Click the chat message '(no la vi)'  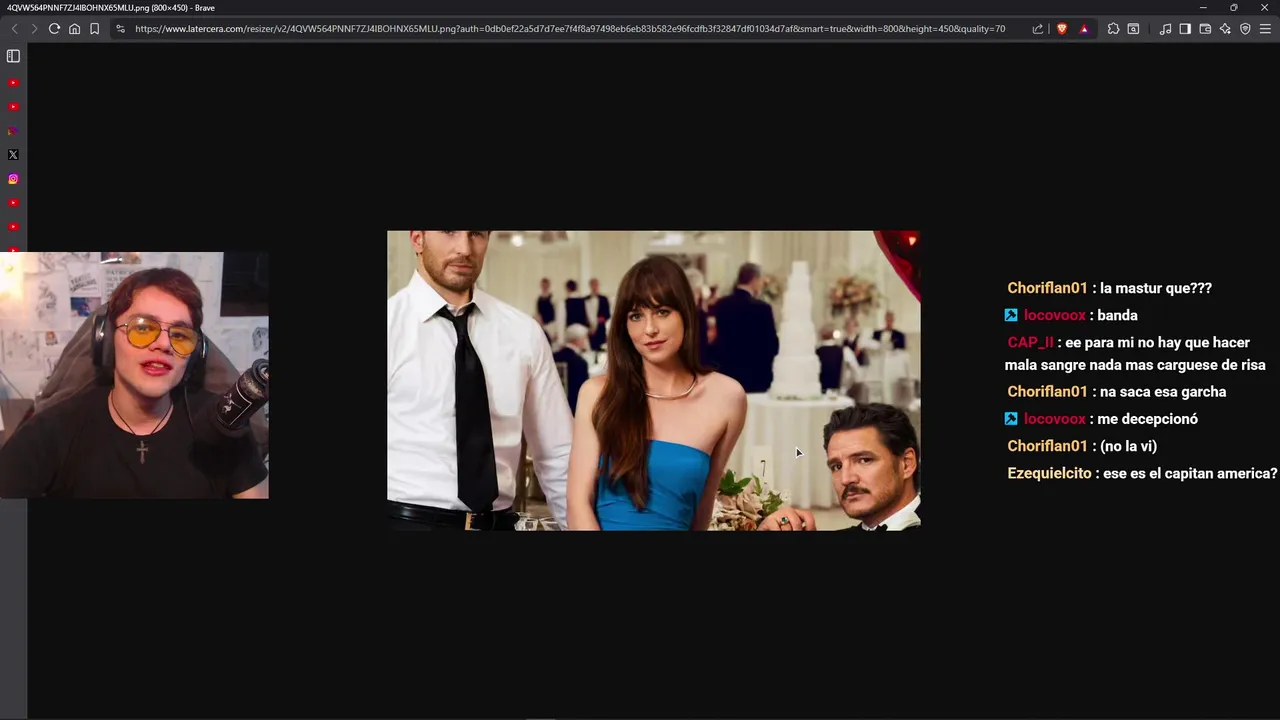[x=1128, y=446]
